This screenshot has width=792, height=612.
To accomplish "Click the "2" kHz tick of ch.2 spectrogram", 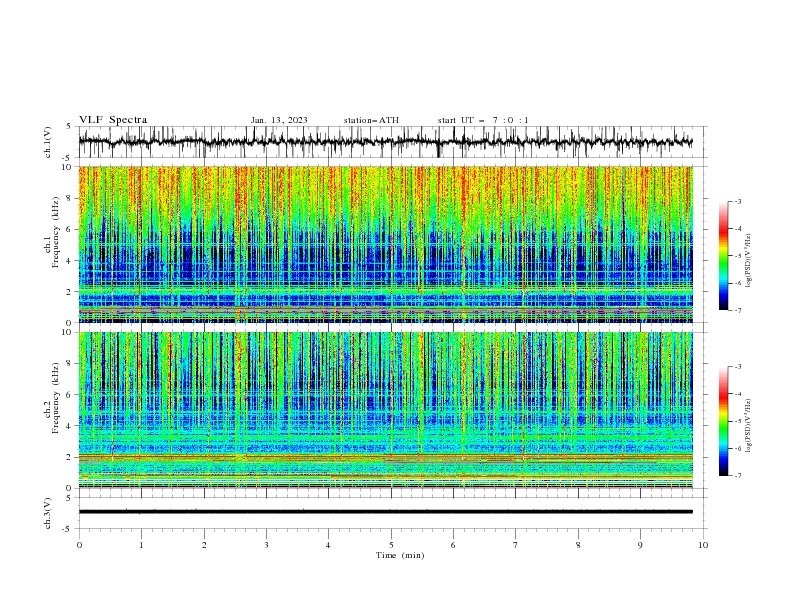I will point(70,457).
